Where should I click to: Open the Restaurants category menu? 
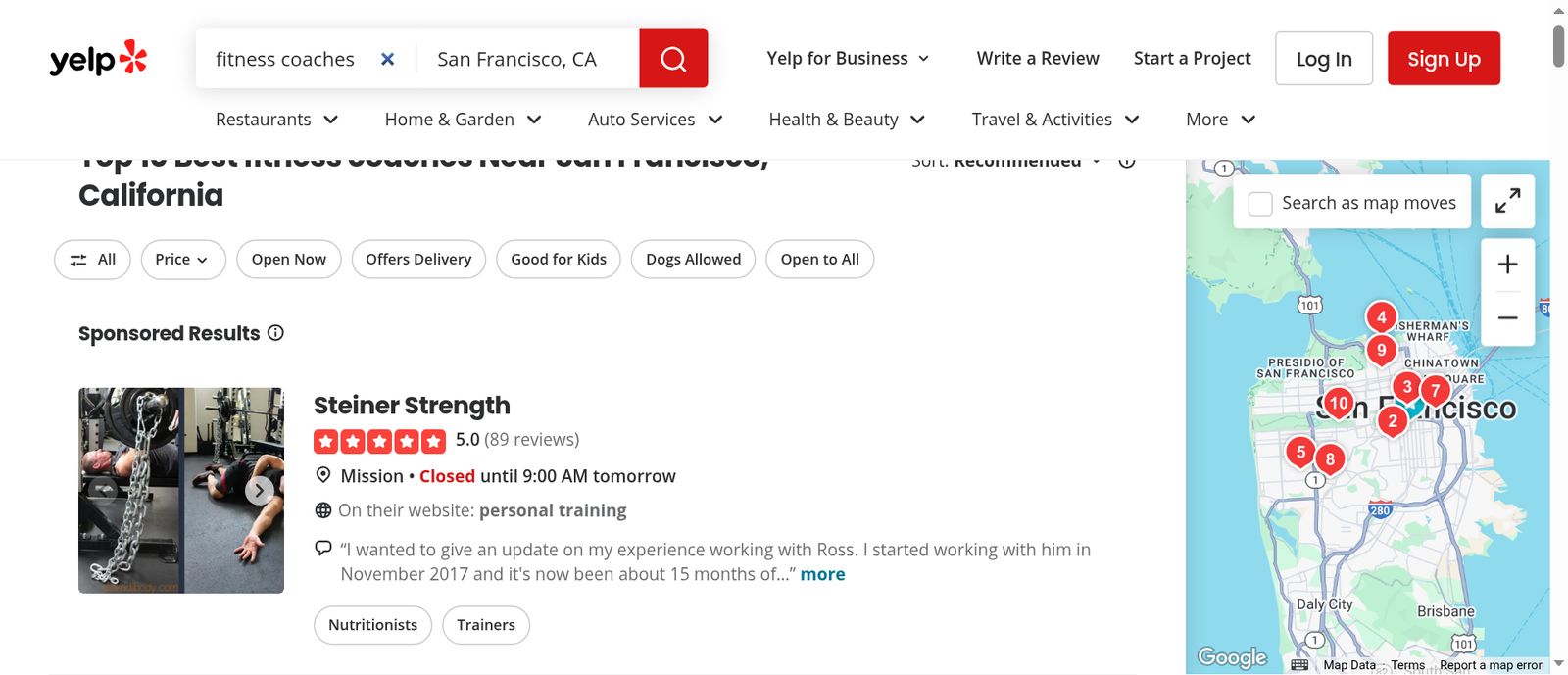[x=276, y=120]
